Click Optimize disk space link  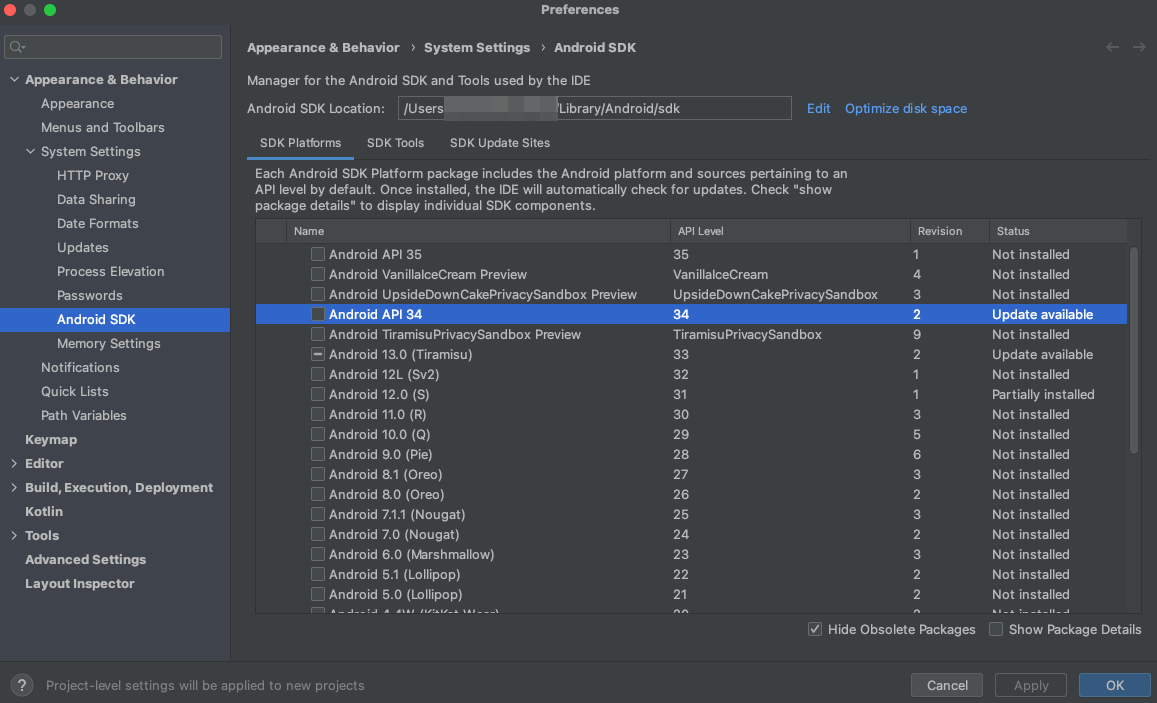(905, 108)
